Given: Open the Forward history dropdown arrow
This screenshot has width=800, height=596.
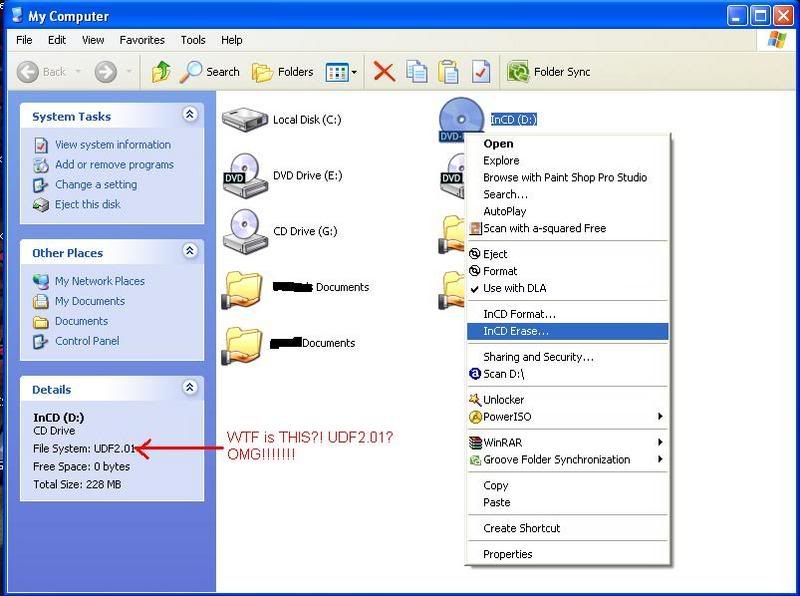Looking at the screenshot, I should [x=129, y=72].
